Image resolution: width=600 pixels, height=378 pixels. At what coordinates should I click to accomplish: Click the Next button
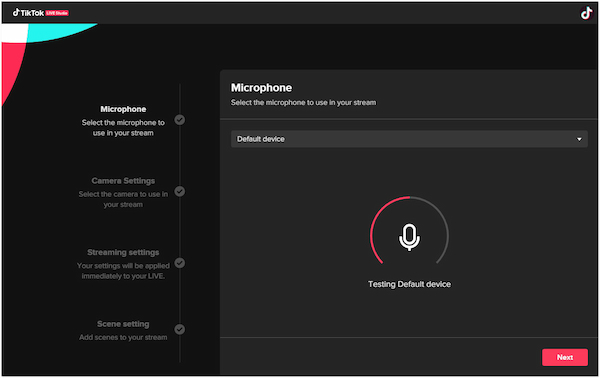coord(565,357)
